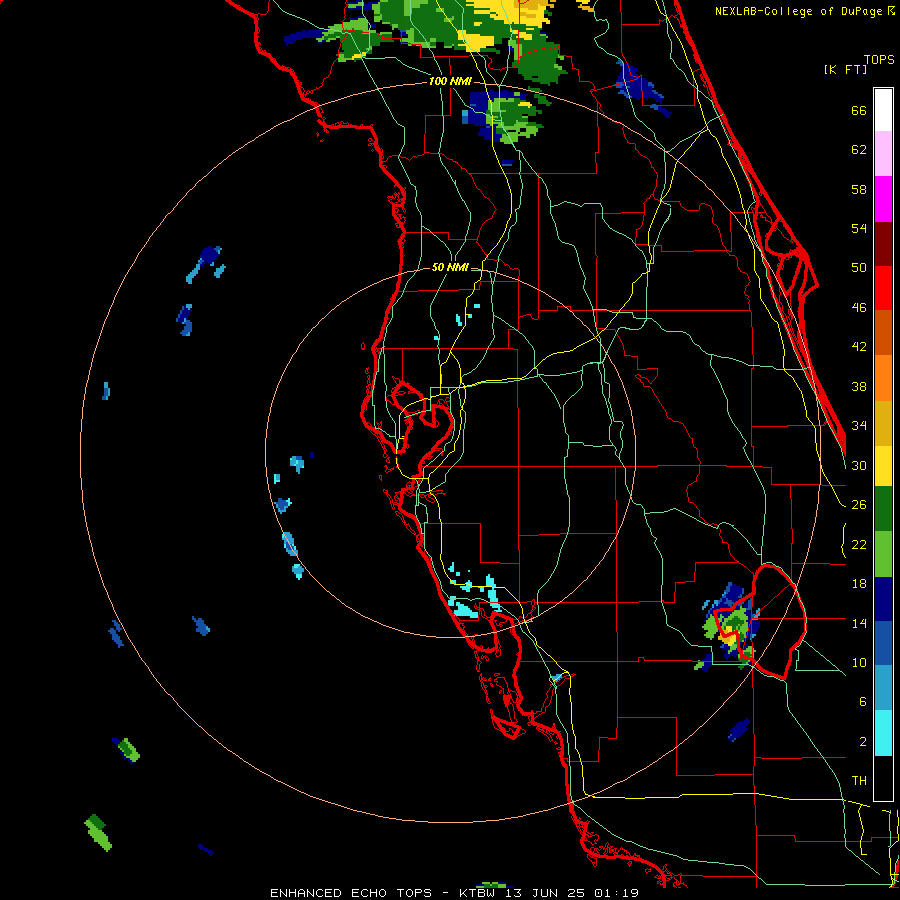Click legend value 6
Screen dimensions: 900x900
click(862, 702)
